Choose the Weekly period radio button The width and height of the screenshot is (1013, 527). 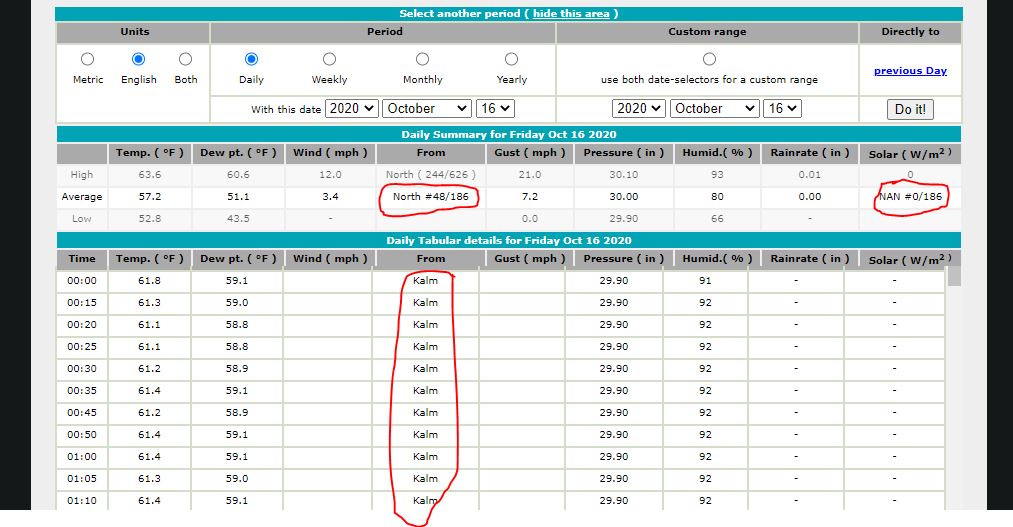329,59
